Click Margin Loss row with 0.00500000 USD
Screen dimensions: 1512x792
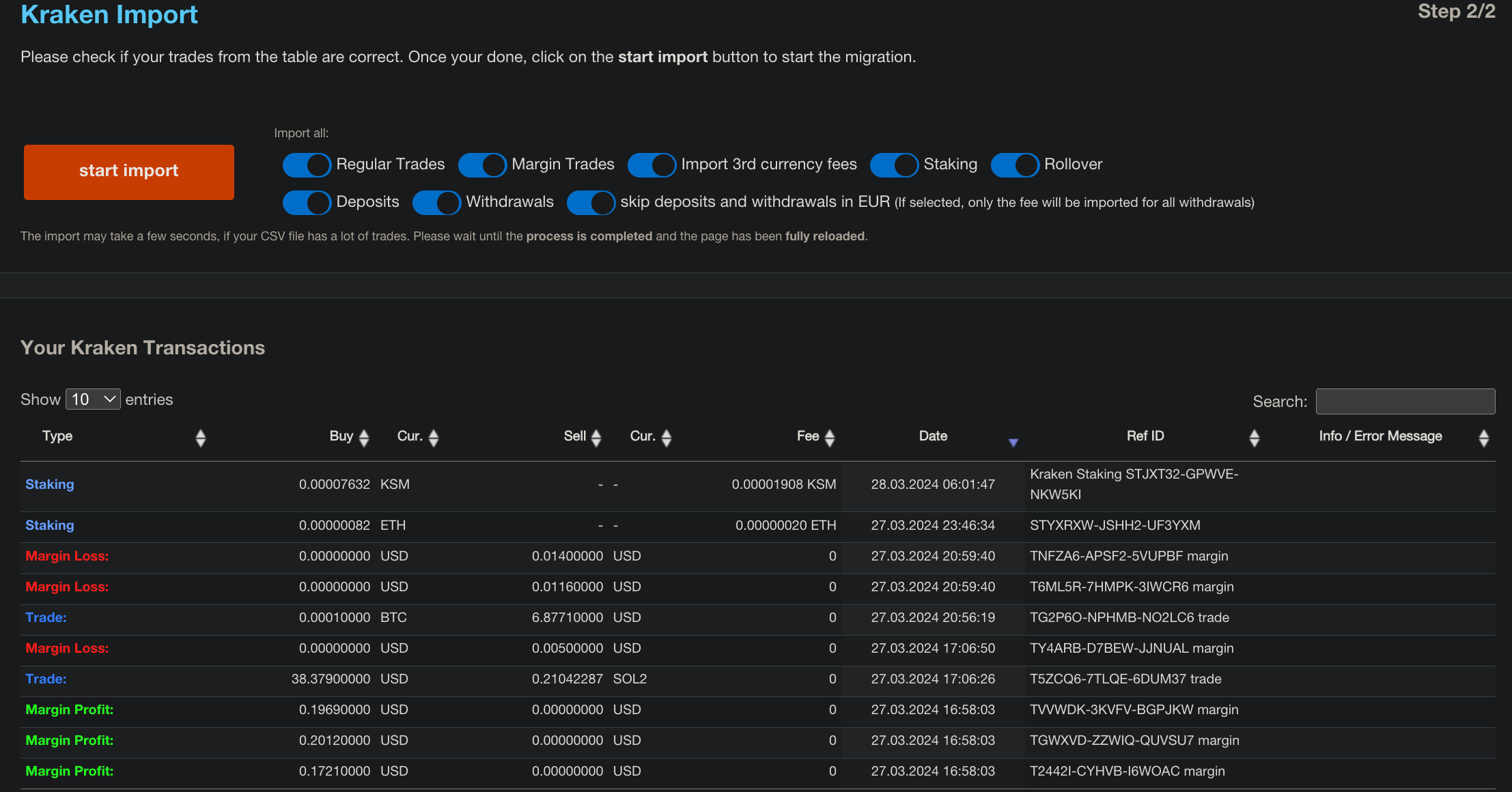pyautogui.click(x=757, y=649)
